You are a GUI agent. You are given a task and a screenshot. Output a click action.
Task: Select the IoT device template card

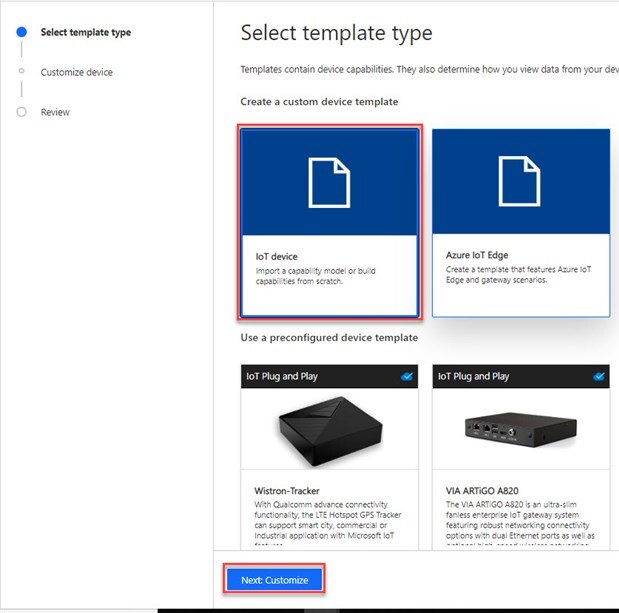tap(330, 223)
